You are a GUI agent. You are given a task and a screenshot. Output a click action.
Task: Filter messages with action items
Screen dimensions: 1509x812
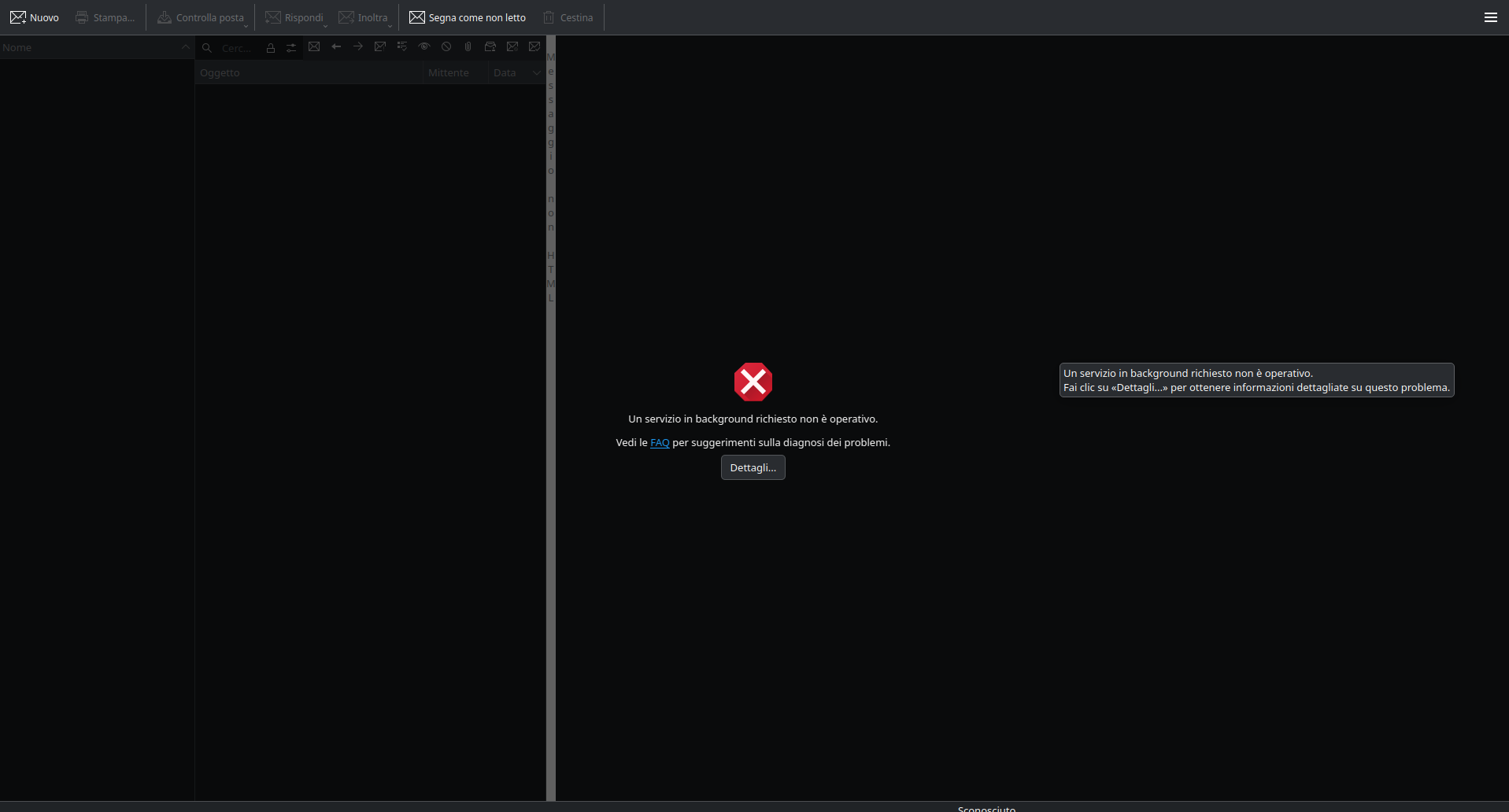[402, 47]
